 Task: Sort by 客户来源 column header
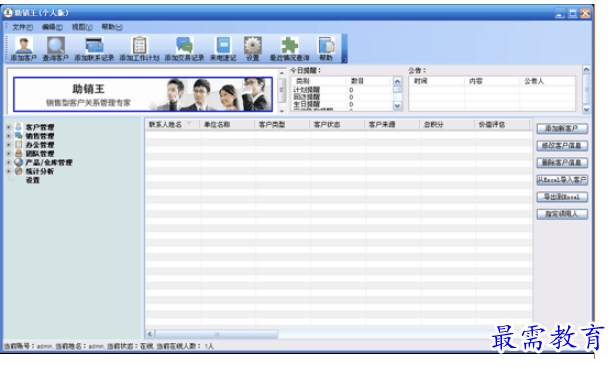pos(393,125)
